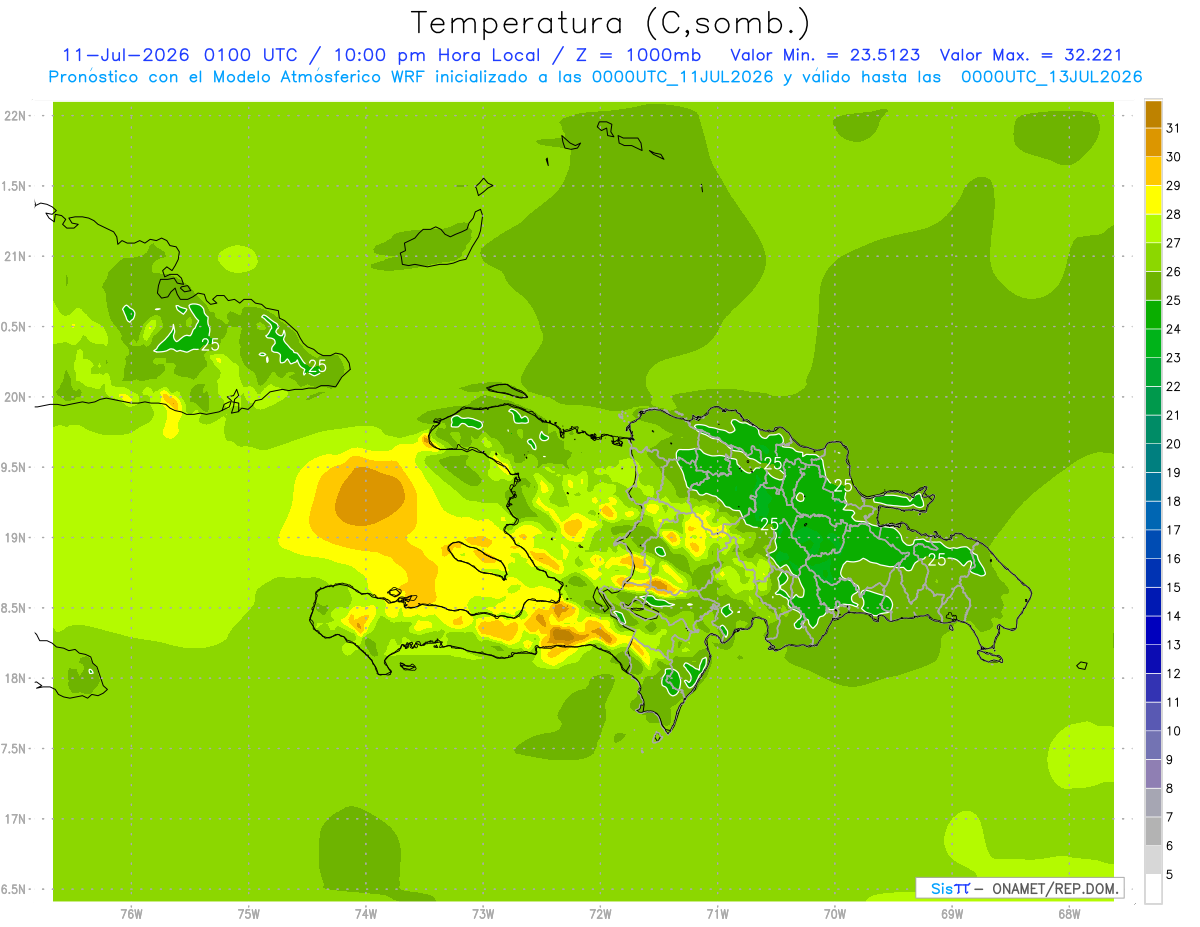This screenshot has width=1200, height=927.
Task: Pick legend swatch between labels 6 and 7
Action: (1153, 831)
